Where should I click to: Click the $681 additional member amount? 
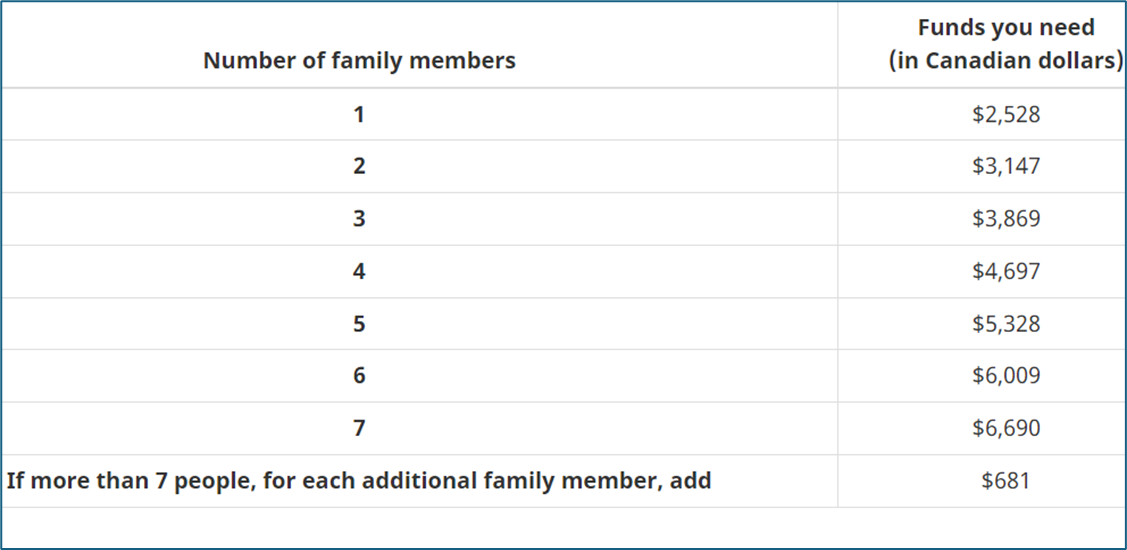(1006, 481)
